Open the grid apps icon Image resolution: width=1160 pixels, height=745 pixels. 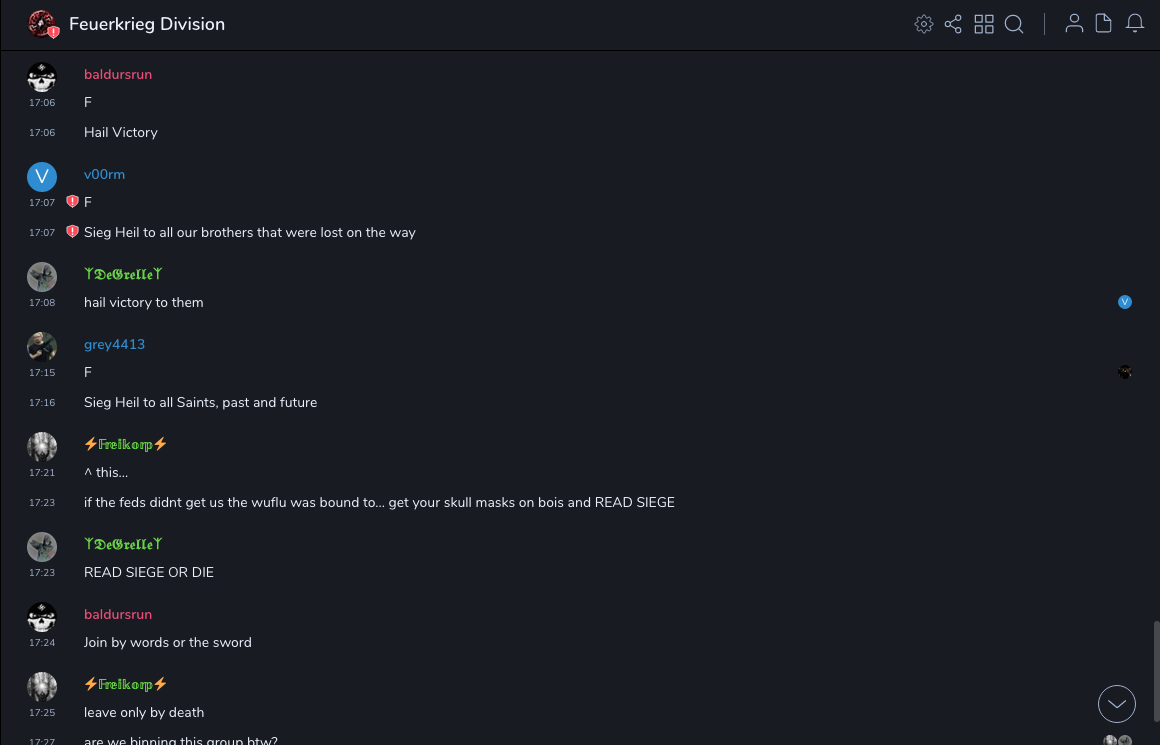pos(984,24)
